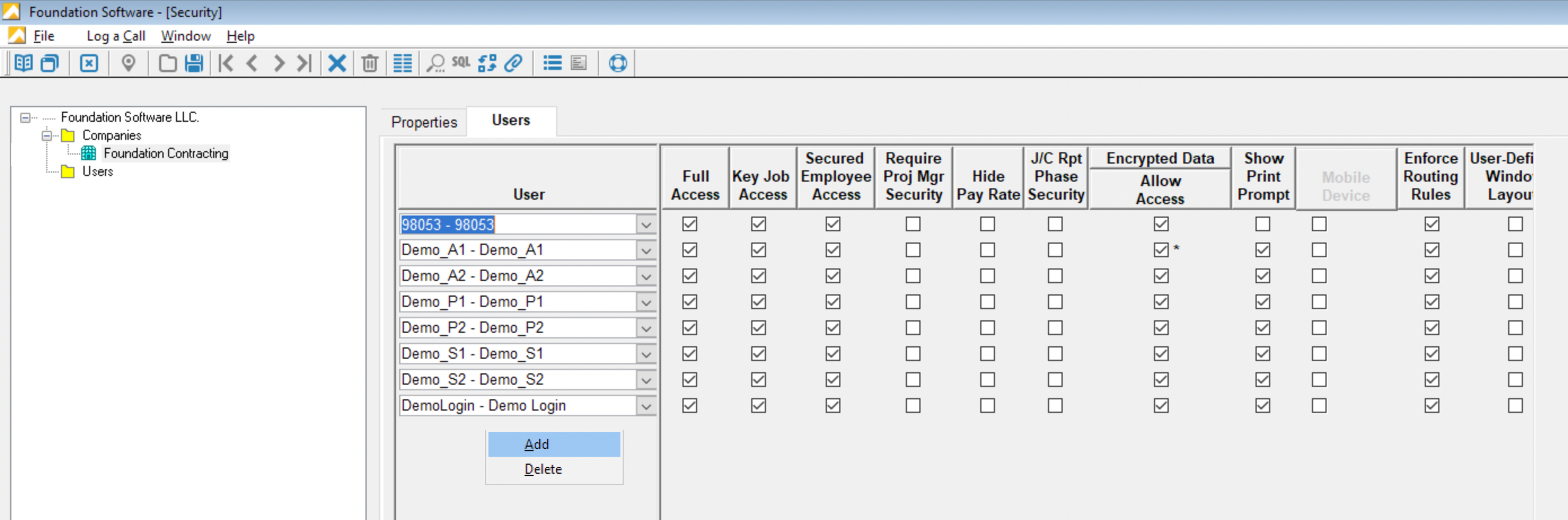Switch to the Properties tab
This screenshot has width=1568, height=520.
point(424,122)
